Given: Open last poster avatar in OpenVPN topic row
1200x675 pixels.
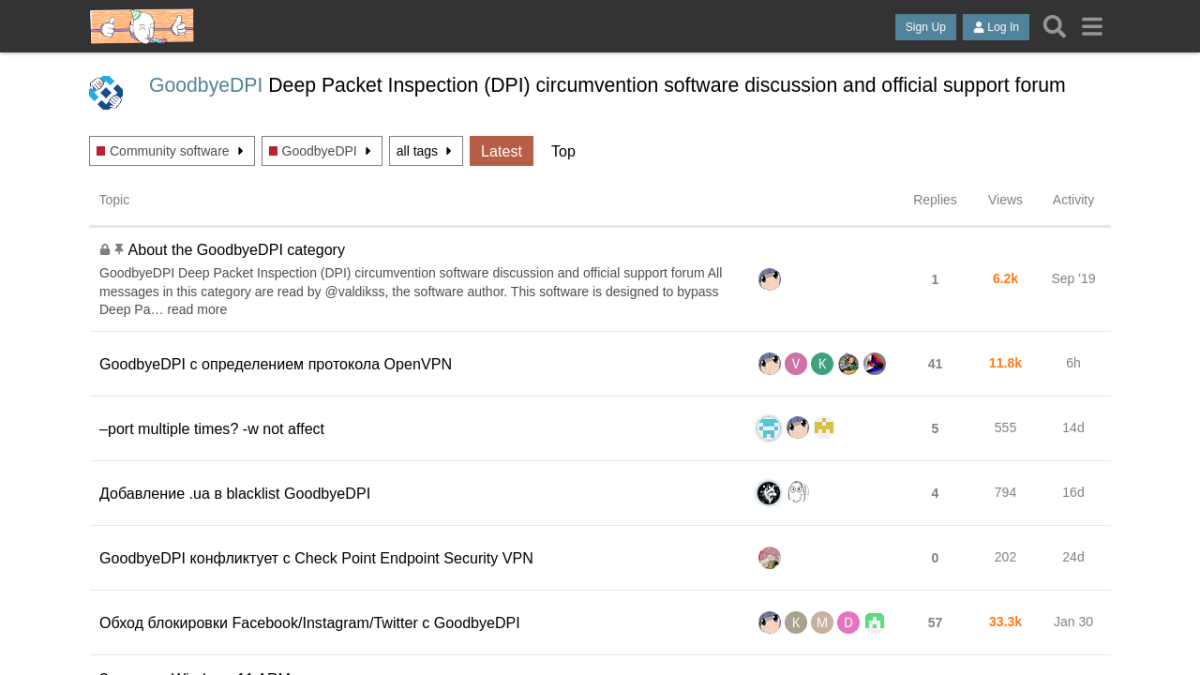Looking at the screenshot, I should (x=874, y=364).
